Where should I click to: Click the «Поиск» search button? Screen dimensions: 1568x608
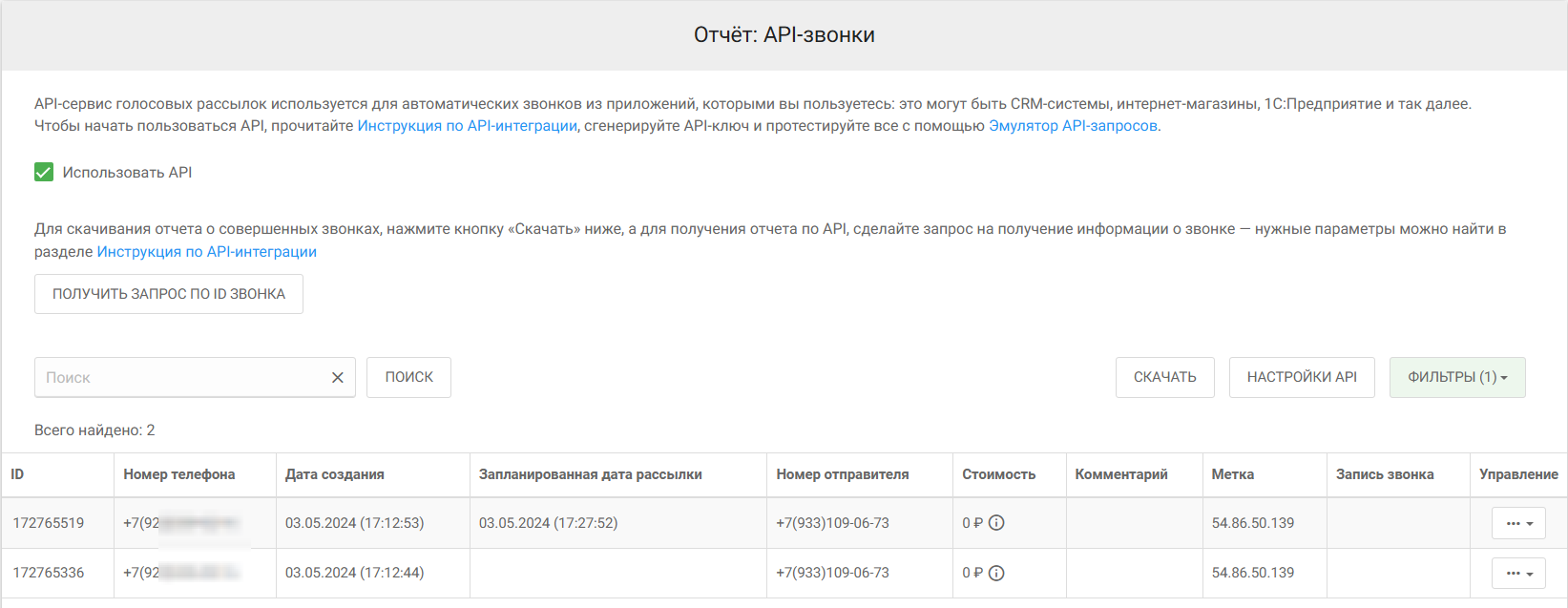pos(408,377)
